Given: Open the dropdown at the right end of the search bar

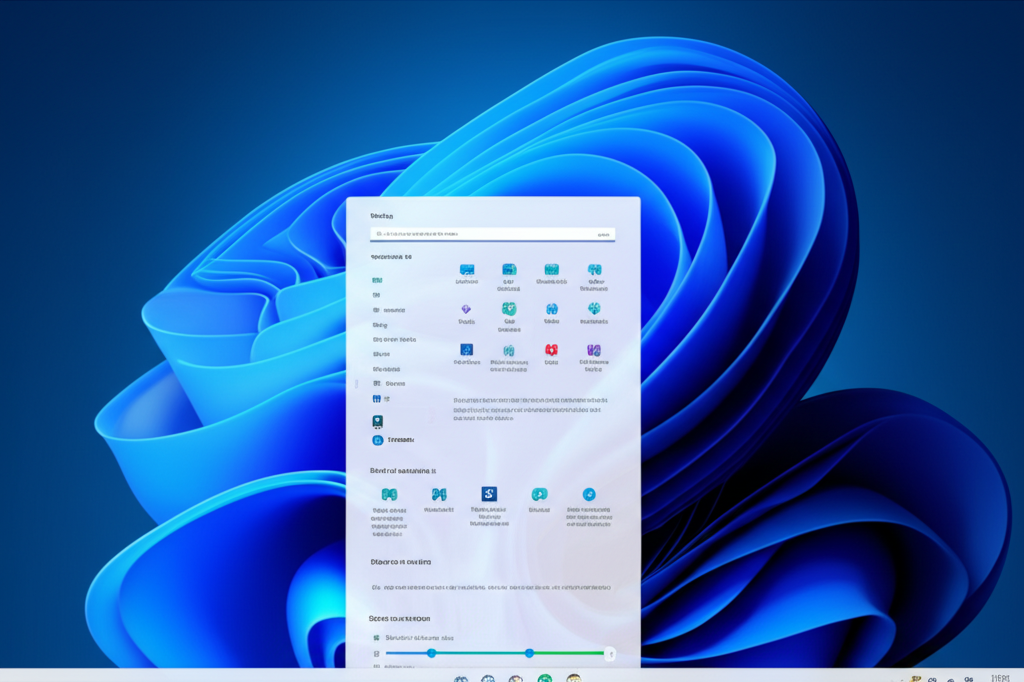Looking at the screenshot, I should 604,233.
